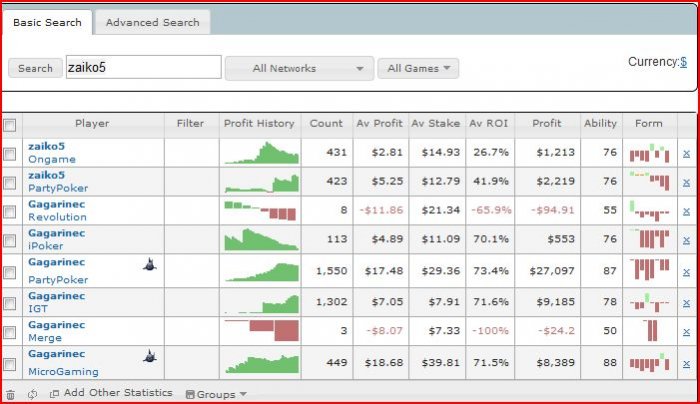Sort by Av ROI column header
700x404 pixels.
click(489, 124)
